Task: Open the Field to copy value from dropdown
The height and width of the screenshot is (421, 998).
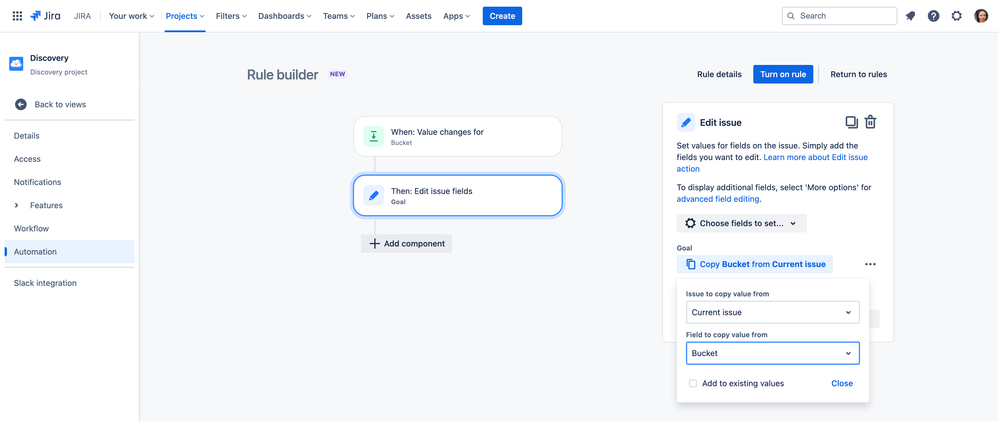Action: tap(773, 353)
